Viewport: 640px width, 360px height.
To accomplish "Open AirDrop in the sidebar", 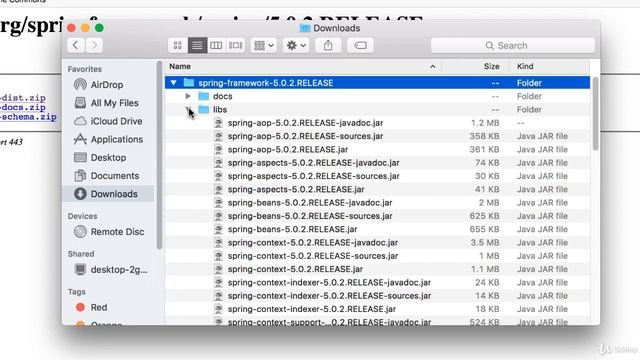I will coord(108,85).
